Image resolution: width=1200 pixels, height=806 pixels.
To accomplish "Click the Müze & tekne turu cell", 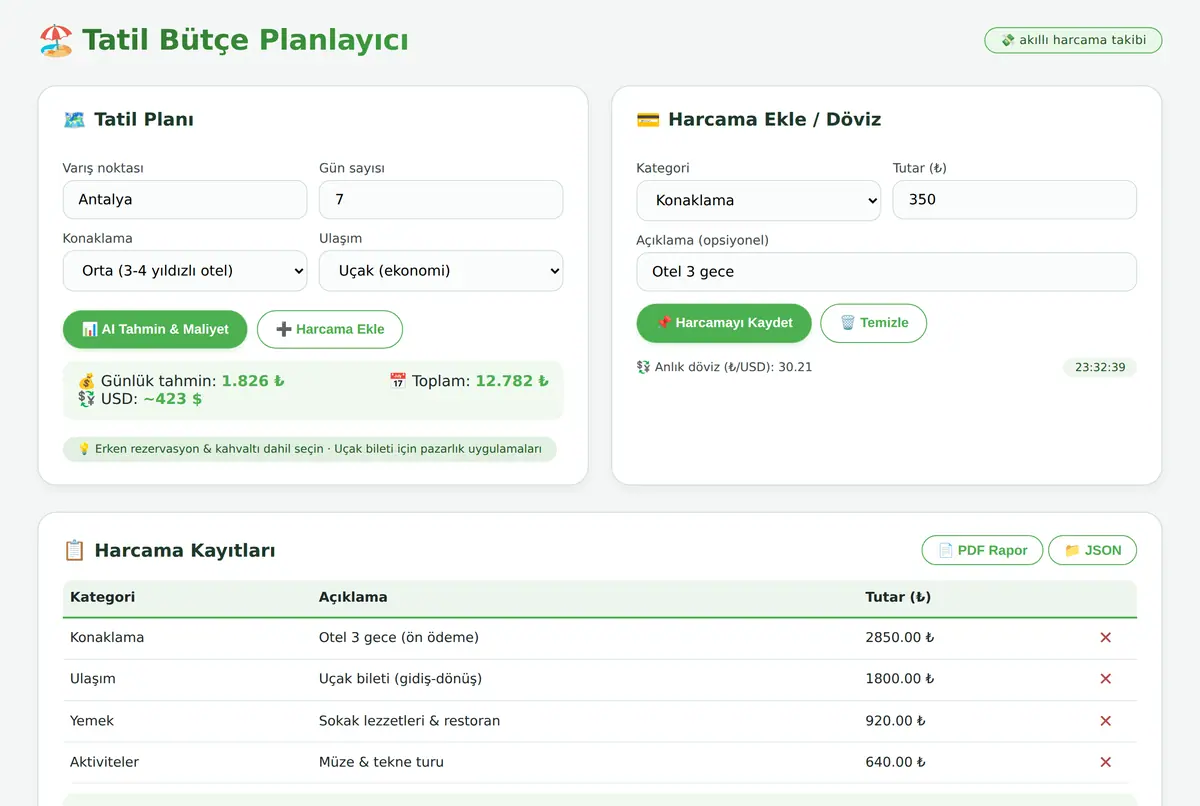I will [381, 762].
